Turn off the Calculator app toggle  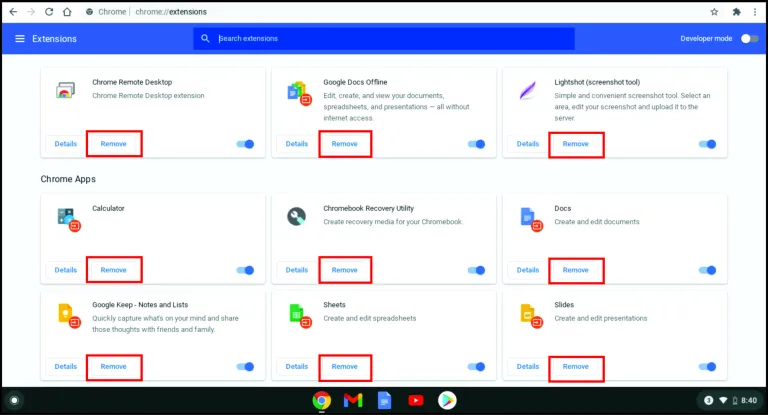coord(245,270)
